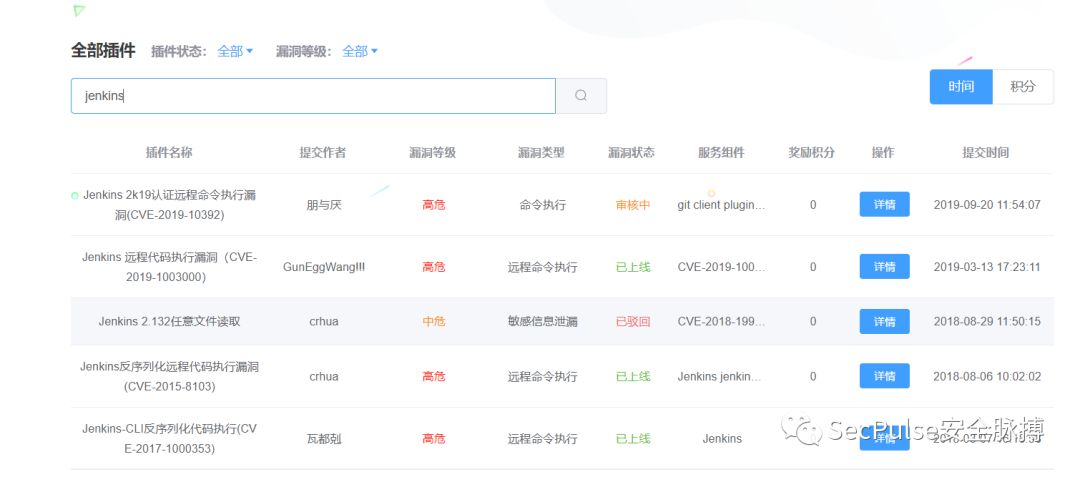Click 审核中 status text
Screen dimensions: 1080x477
tap(633, 205)
